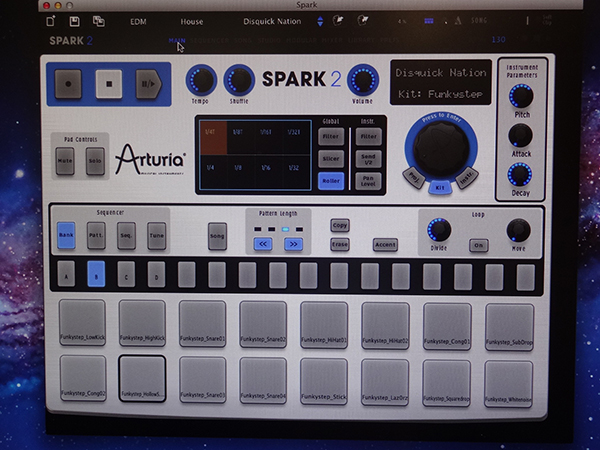
Task: Trigger the Funkystep_Whitenoise pad
Action: tap(508, 384)
